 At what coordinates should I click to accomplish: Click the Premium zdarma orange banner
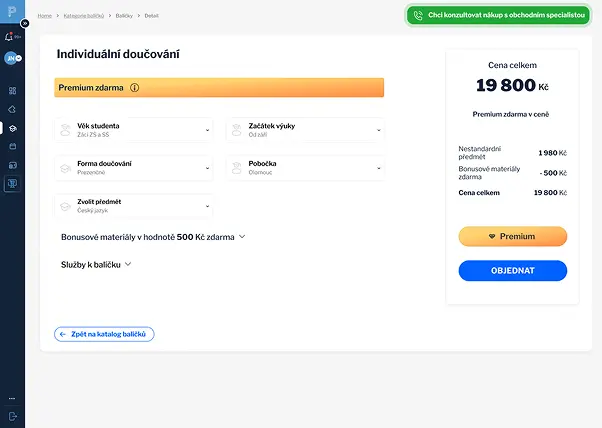pos(219,88)
